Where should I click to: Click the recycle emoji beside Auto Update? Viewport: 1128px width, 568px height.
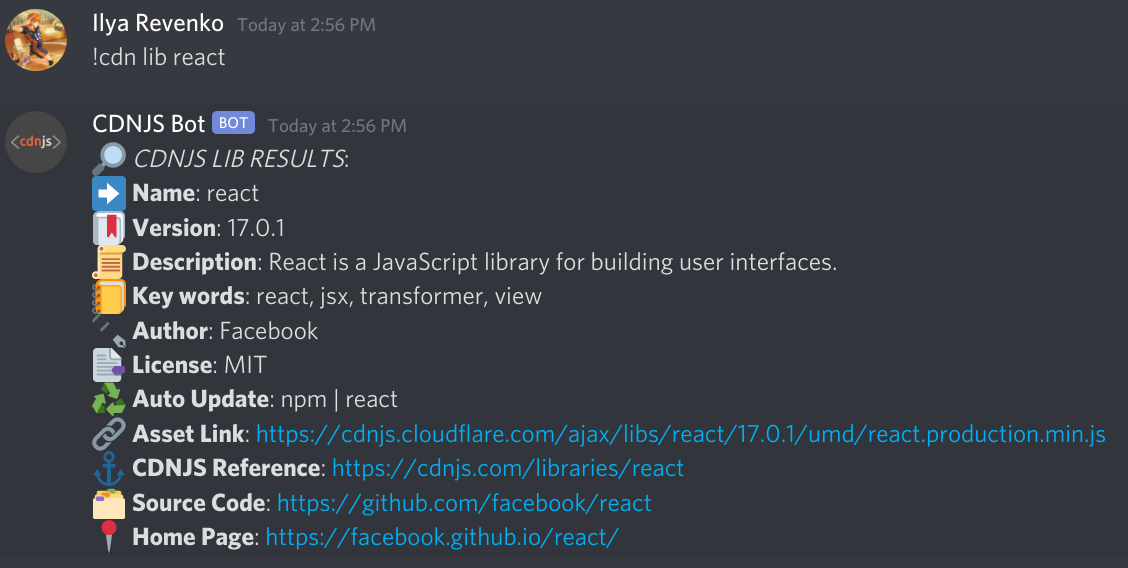(x=109, y=399)
